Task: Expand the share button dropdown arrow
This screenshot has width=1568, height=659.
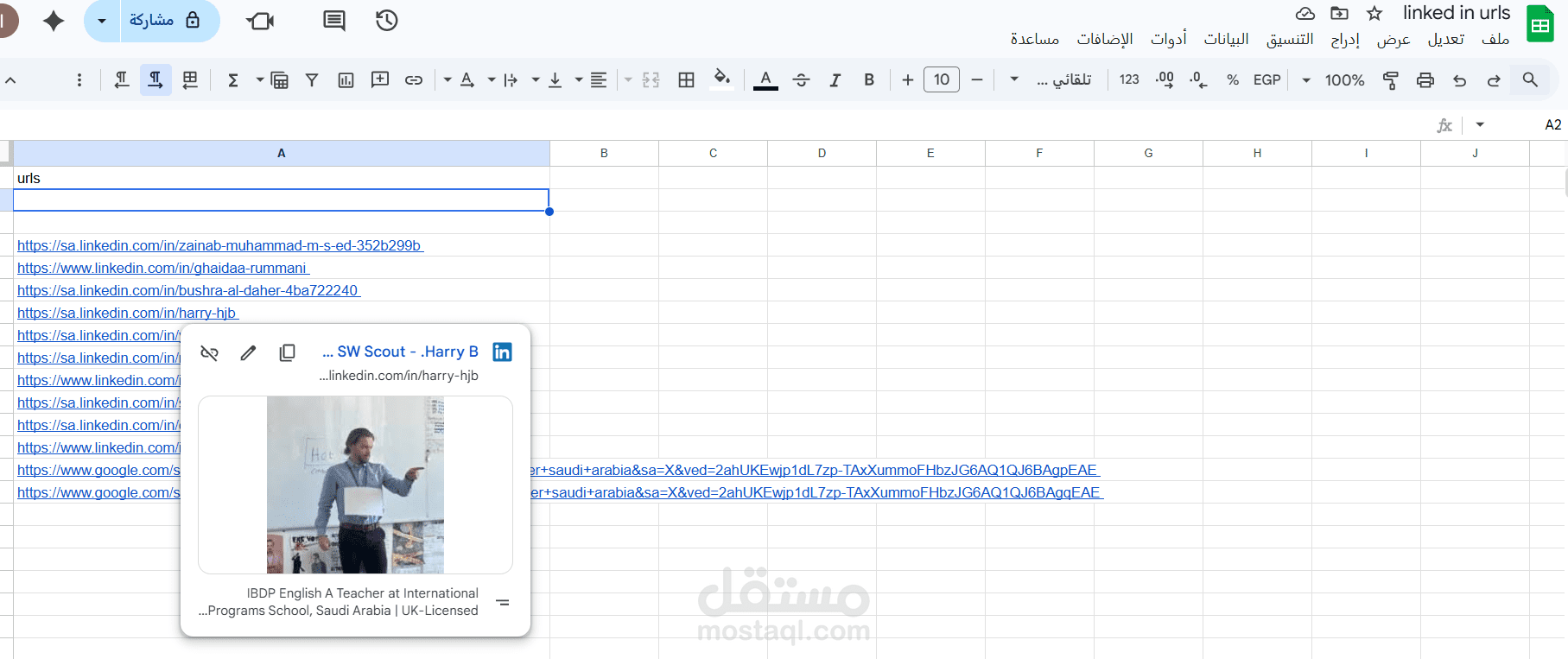Action: pyautogui.click(x=102, y=20)
